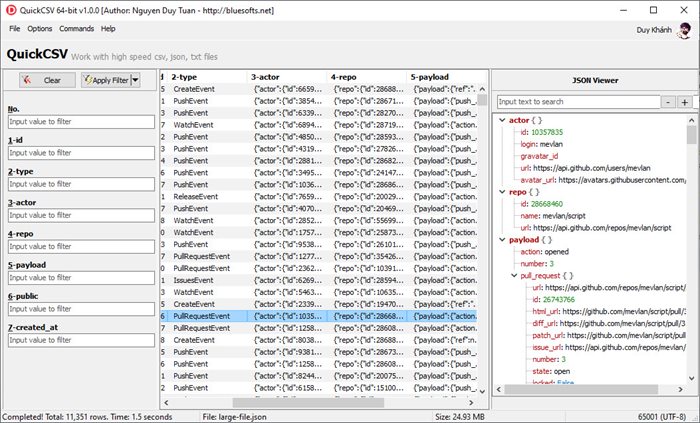This screenshot has height=423, width=700.
Task: Click the JSON Viewer horizontal scroll left arrow
Action: [499, 390]
